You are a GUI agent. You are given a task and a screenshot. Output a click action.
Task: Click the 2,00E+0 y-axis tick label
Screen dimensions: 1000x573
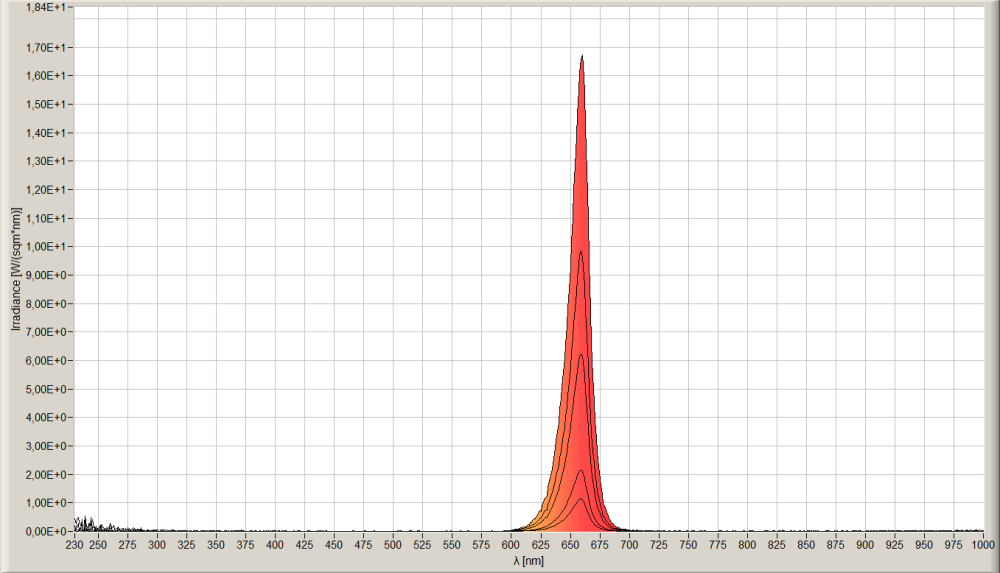(x=44, y=475)
